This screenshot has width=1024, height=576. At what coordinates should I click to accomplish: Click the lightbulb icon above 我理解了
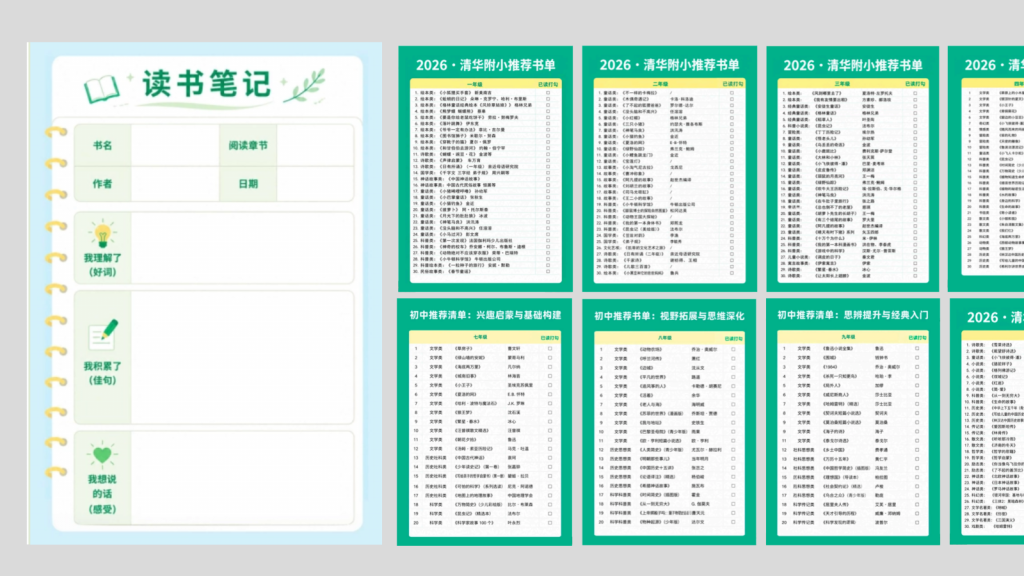[103, 234]
